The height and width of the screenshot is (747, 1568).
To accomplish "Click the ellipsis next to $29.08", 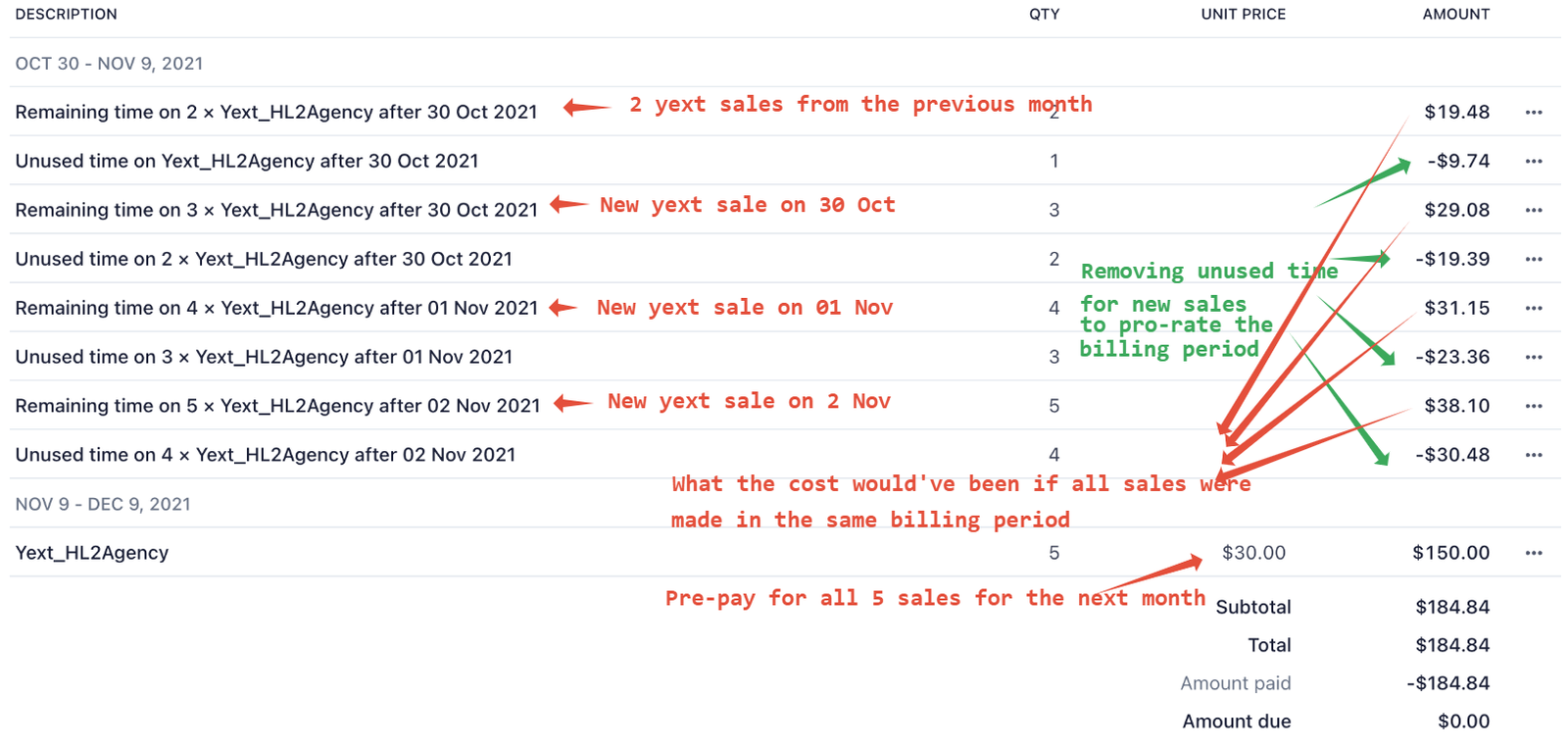I will [x=1534, y=211].
